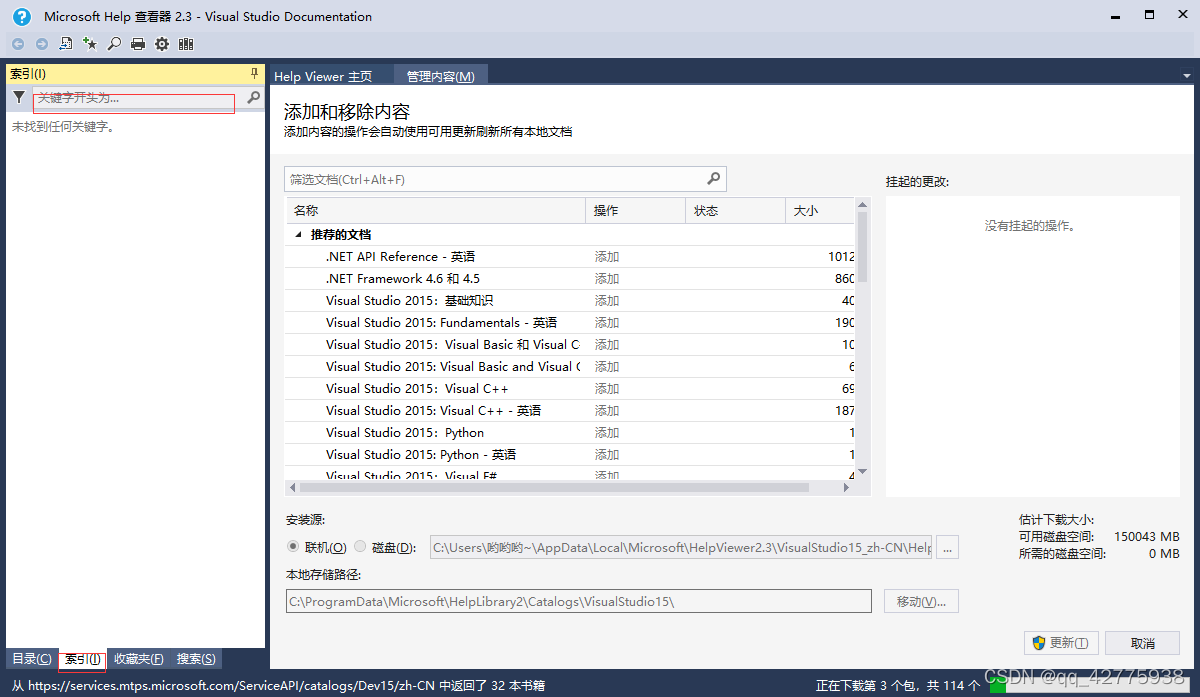Open the 索引 panel tab
The height and width of the screenshot is (697, 1200).
pyautogui.click(x=82, y=659)
